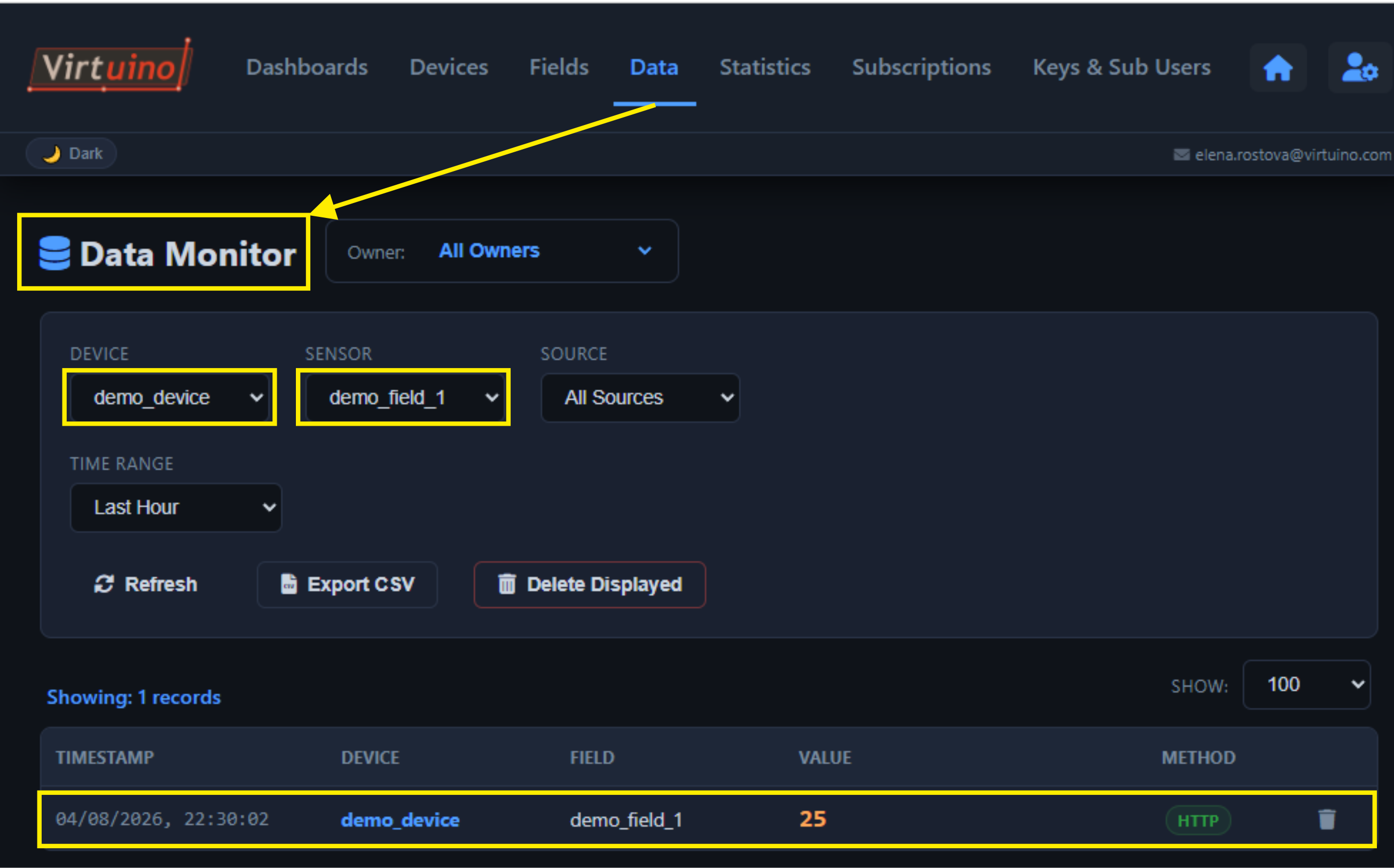1394x868 pixels.
Task: Click the Showing: 1 records text
Action: coord(134,697)
